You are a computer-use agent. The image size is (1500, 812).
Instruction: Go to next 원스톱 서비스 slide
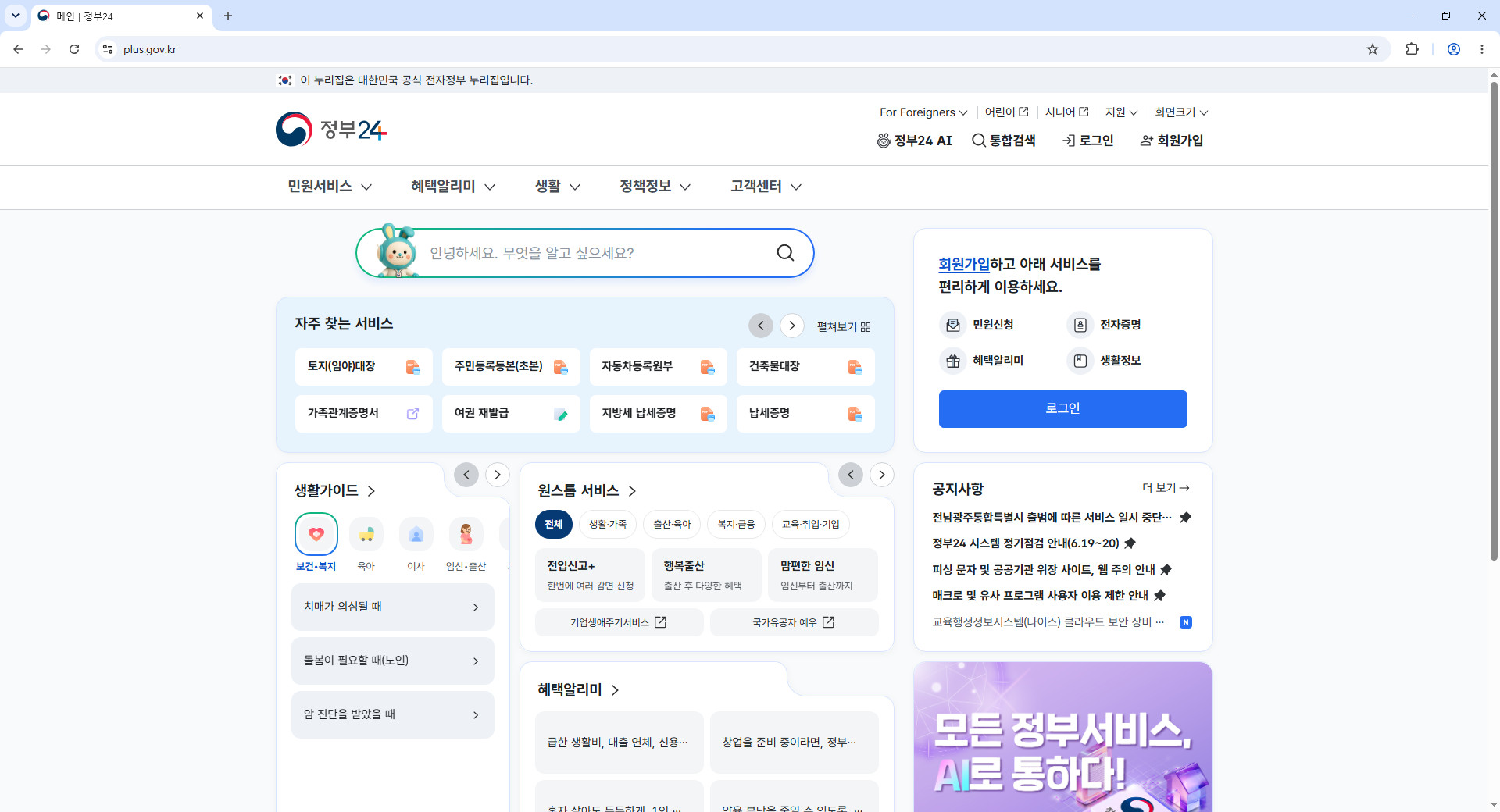pyautogui.click(x=882, y=475)
